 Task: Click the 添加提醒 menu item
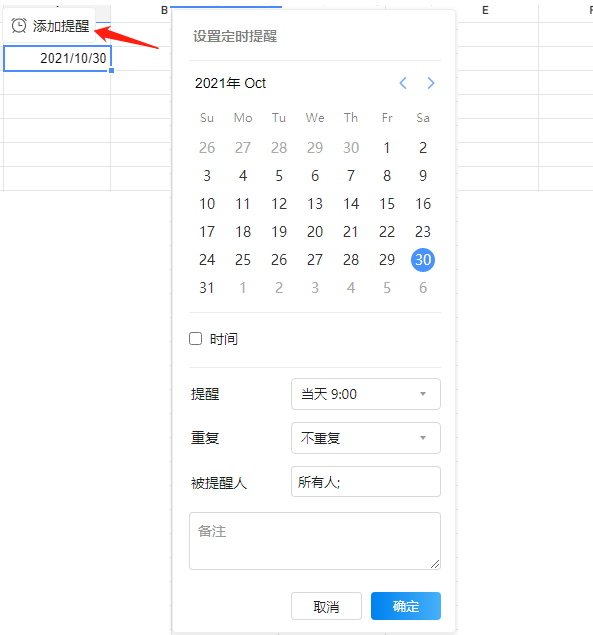(x=49, y=26)
